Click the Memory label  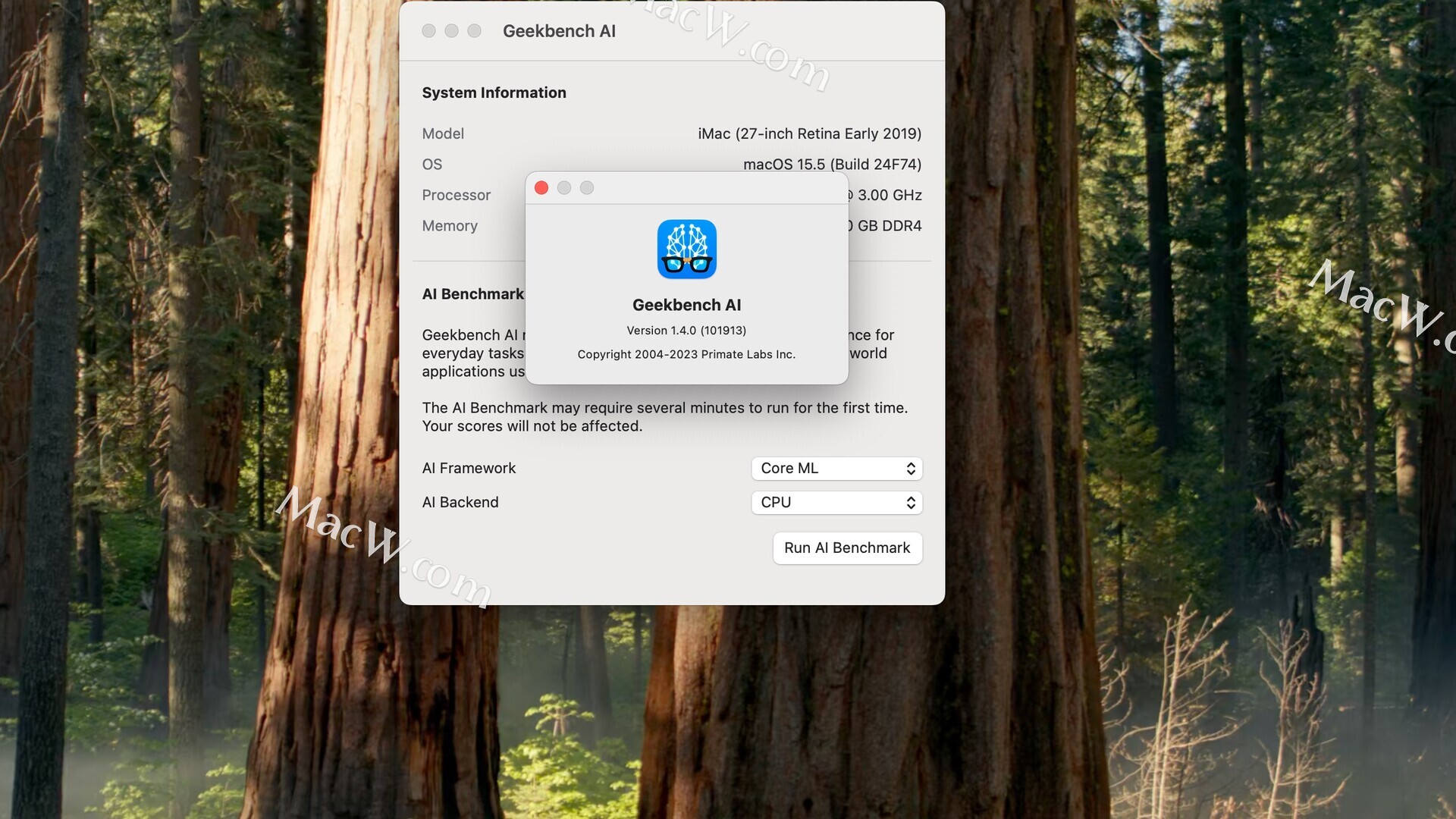(x=450, y=226)
